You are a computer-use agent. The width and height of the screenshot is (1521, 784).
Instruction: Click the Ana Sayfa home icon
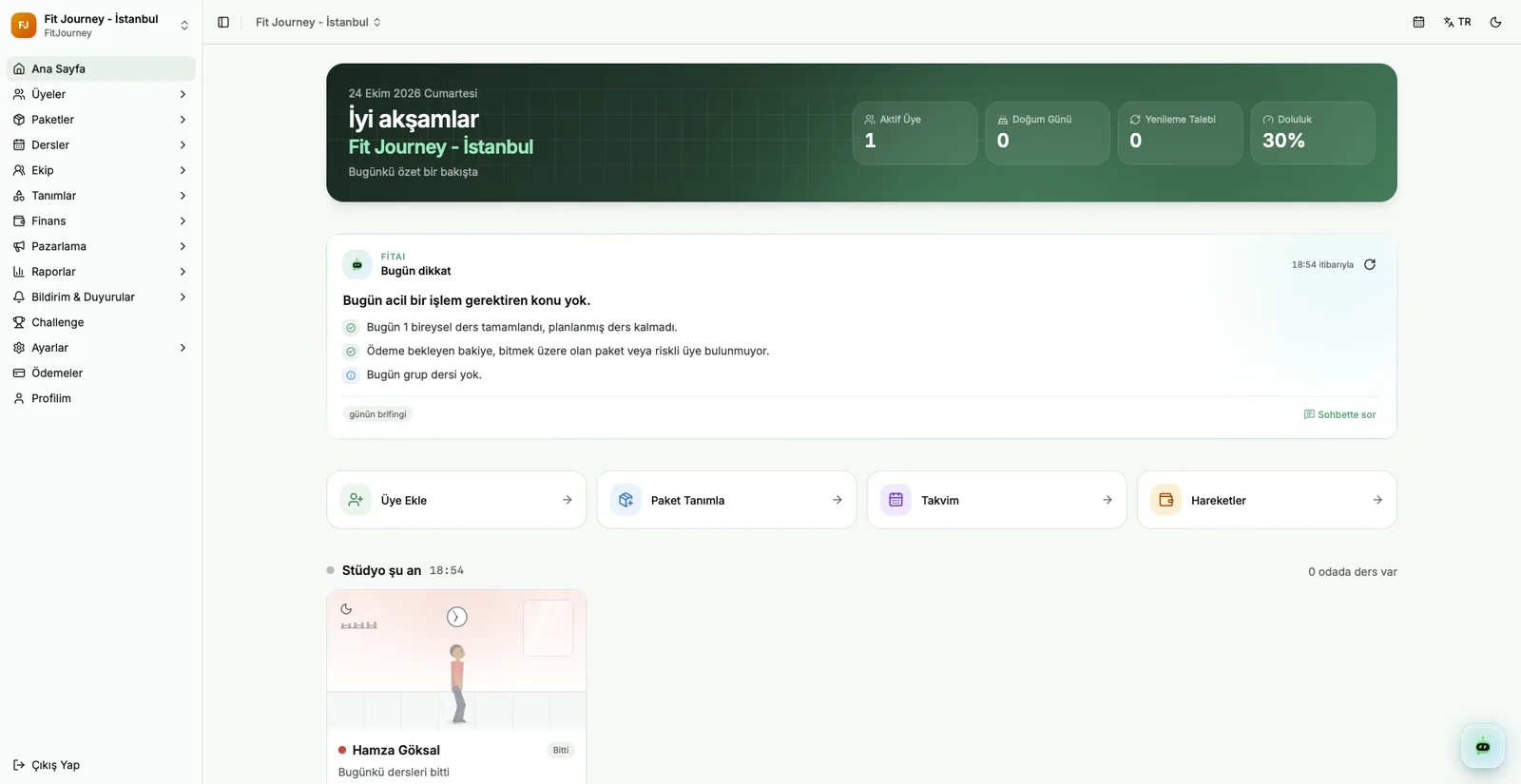point(19,68)
